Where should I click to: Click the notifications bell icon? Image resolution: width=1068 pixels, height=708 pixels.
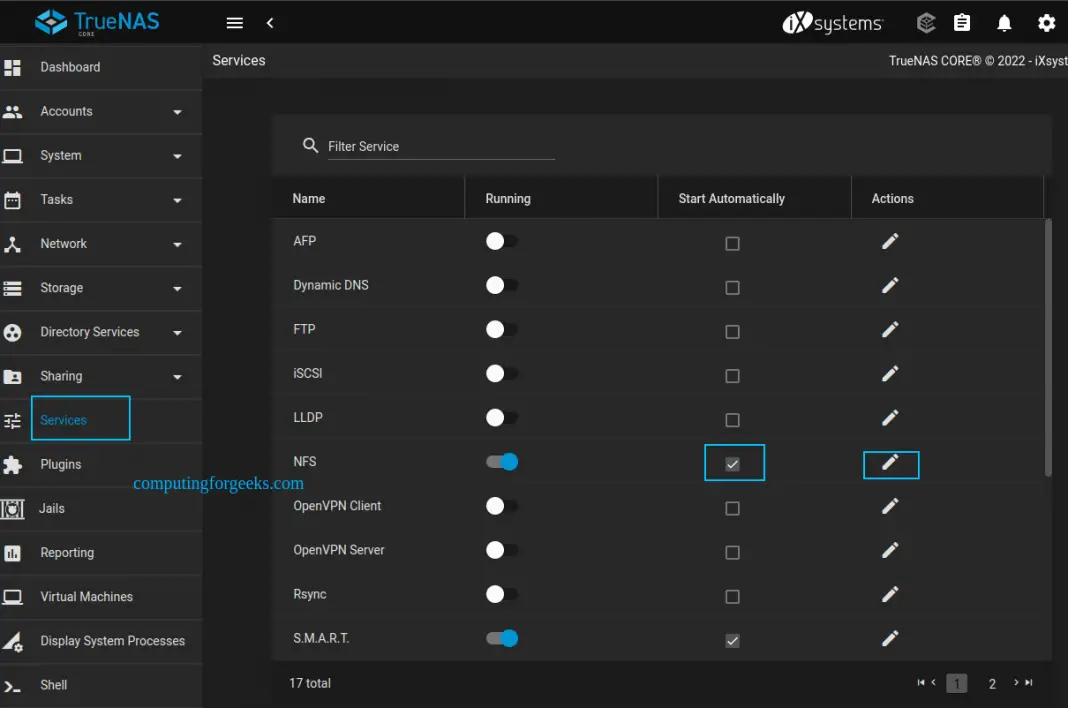point(1004,22)
